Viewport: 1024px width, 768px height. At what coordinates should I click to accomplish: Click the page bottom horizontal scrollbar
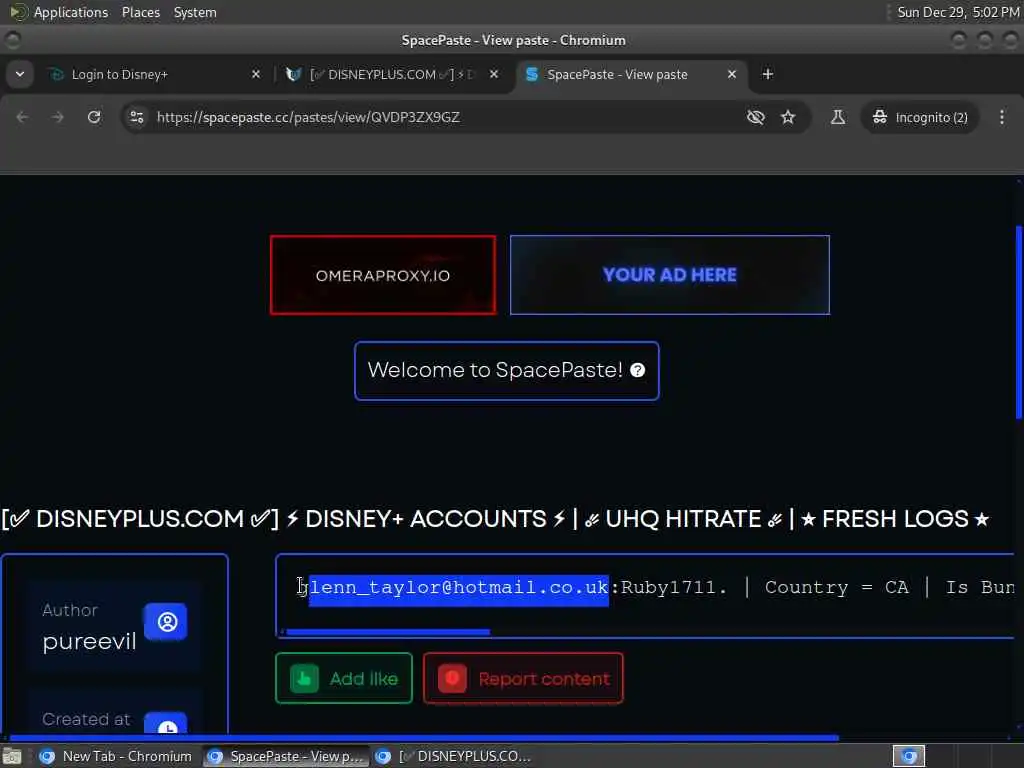pyautogui.click(x=424, y=738)
